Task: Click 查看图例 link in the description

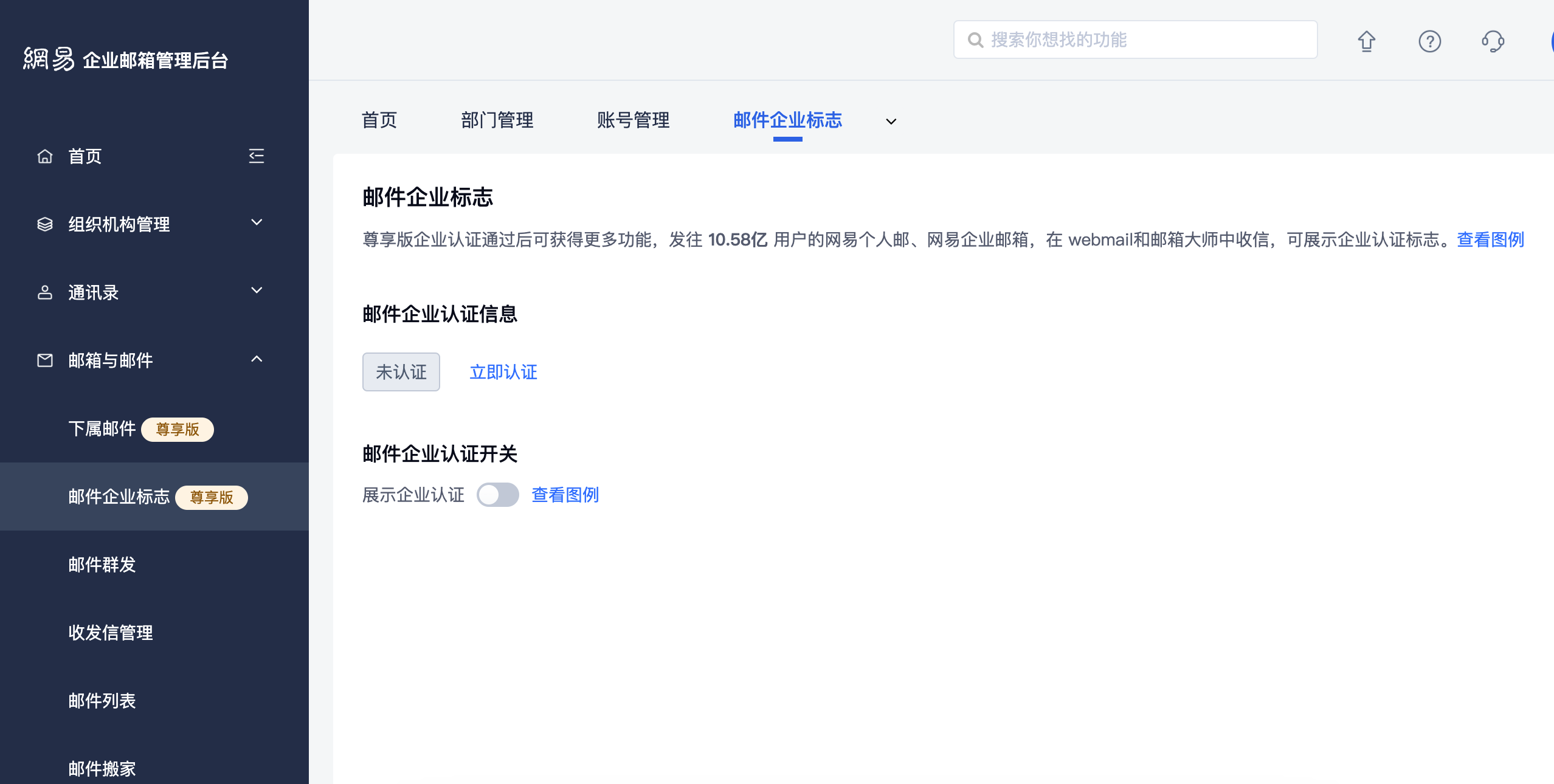Action: [1491, 239]
